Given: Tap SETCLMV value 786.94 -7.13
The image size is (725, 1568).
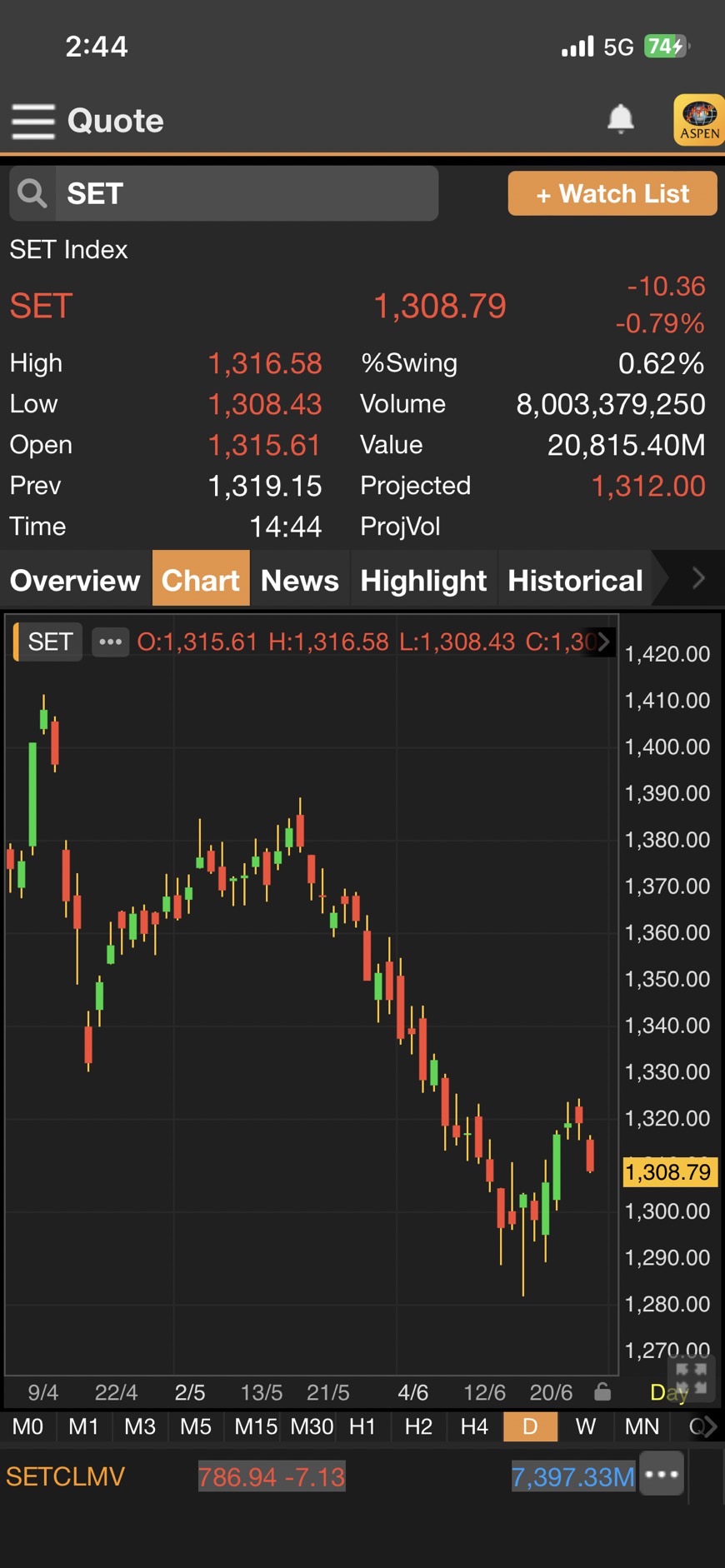Looking at the screenshot, I should 272,1477.
